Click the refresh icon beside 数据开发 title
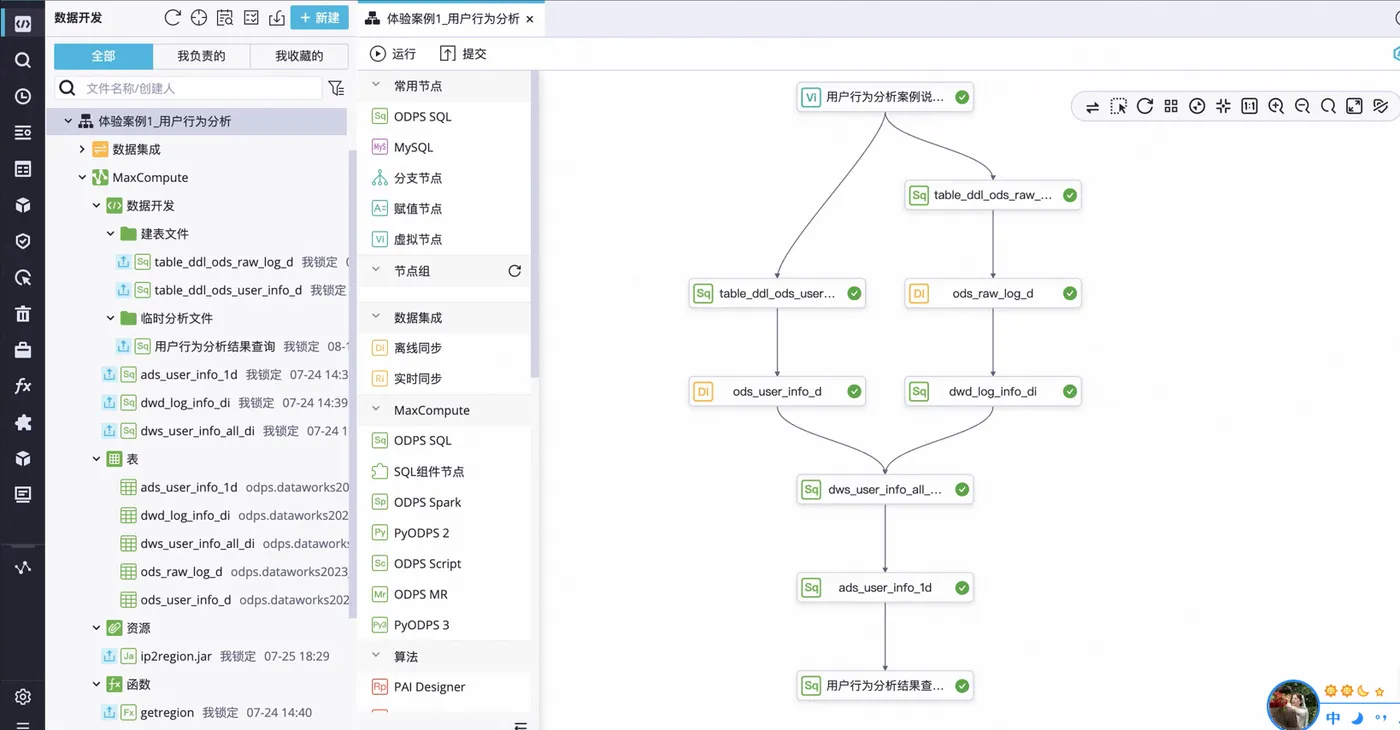The height and width of the screenshot is (730, 1400). coord(172,17)
